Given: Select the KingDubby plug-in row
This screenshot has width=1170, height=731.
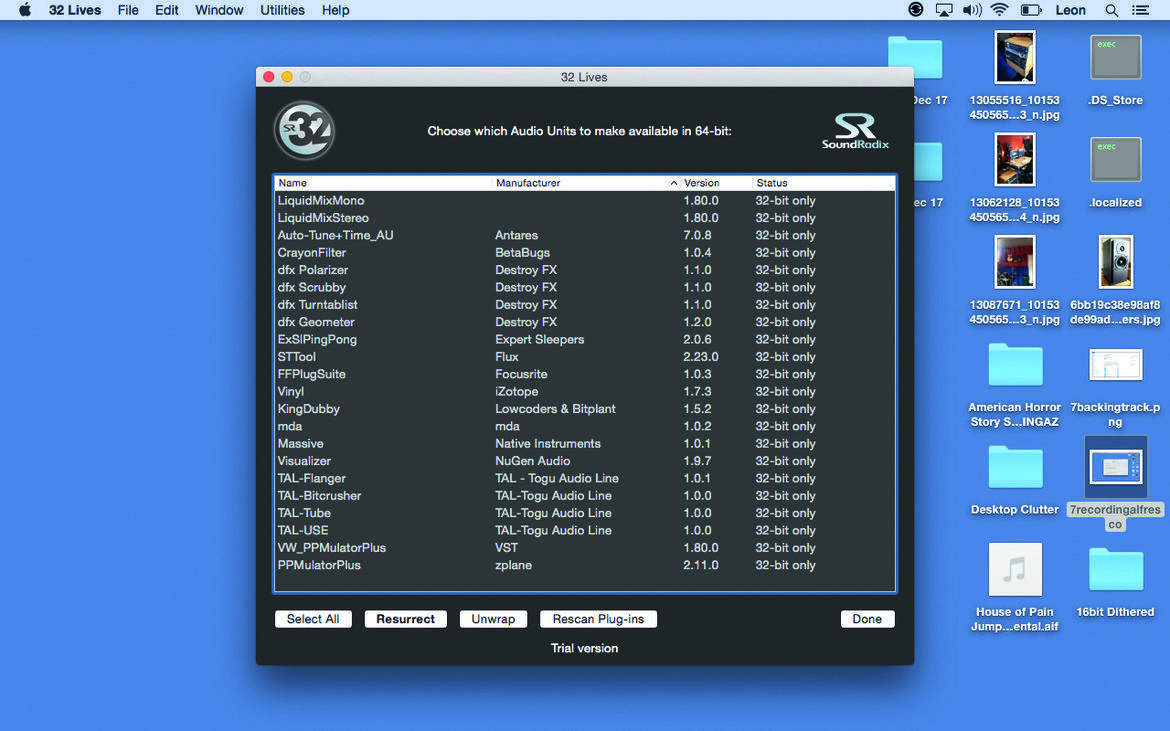Looking at the screenshot, I should click(x=584, y=409).
